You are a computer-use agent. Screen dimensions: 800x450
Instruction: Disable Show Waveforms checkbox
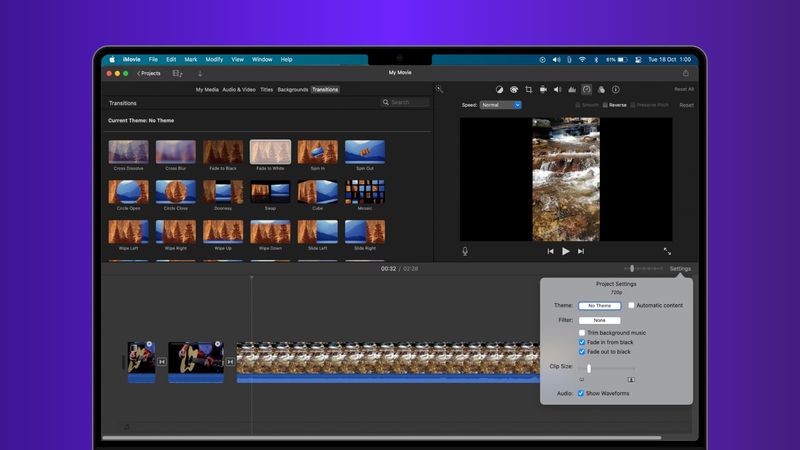[x=581, y=393]
